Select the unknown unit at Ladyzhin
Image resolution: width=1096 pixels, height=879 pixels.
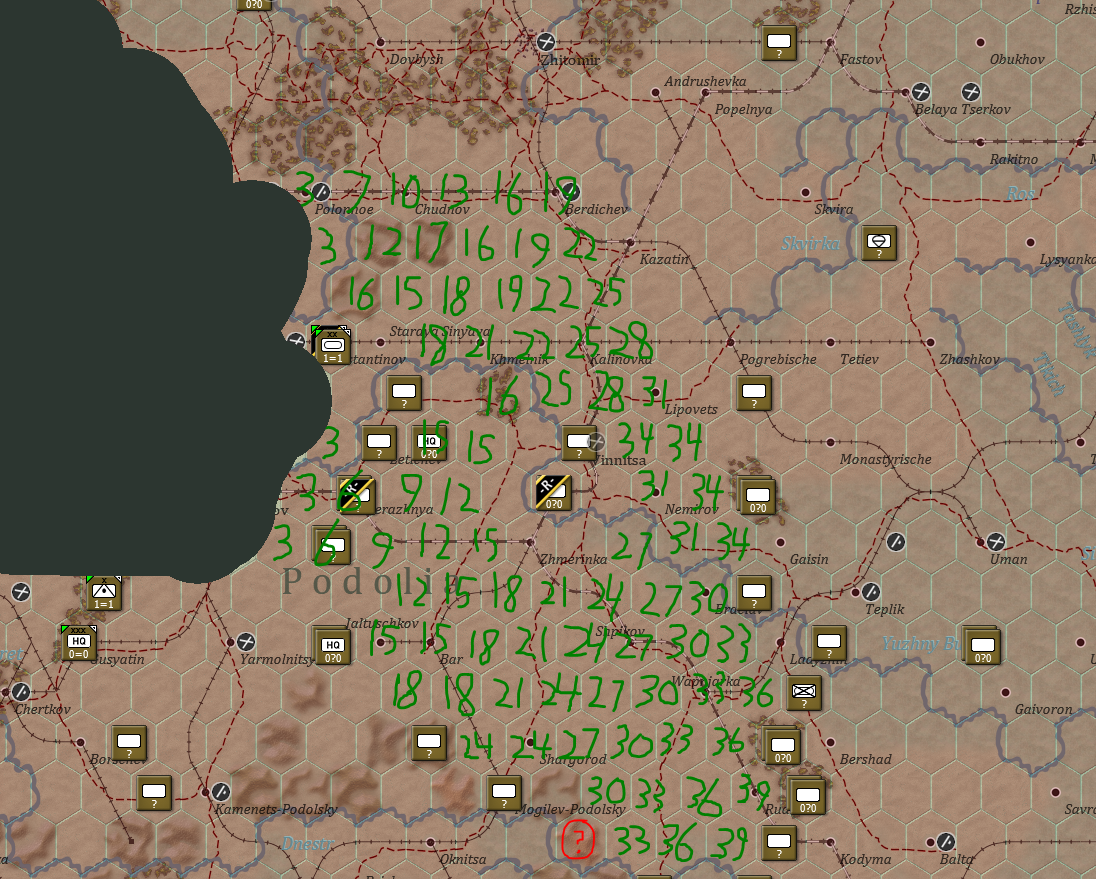[x=828, y=643]
